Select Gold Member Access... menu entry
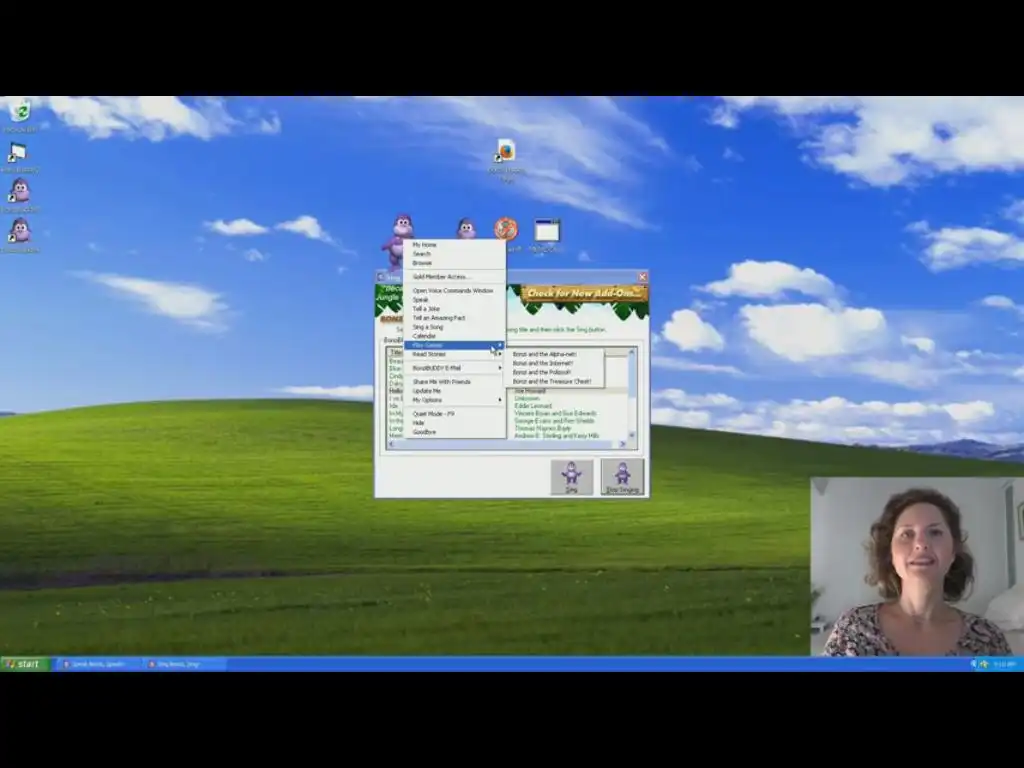Screen dimensions: 1024x768 tap(455, 277)
